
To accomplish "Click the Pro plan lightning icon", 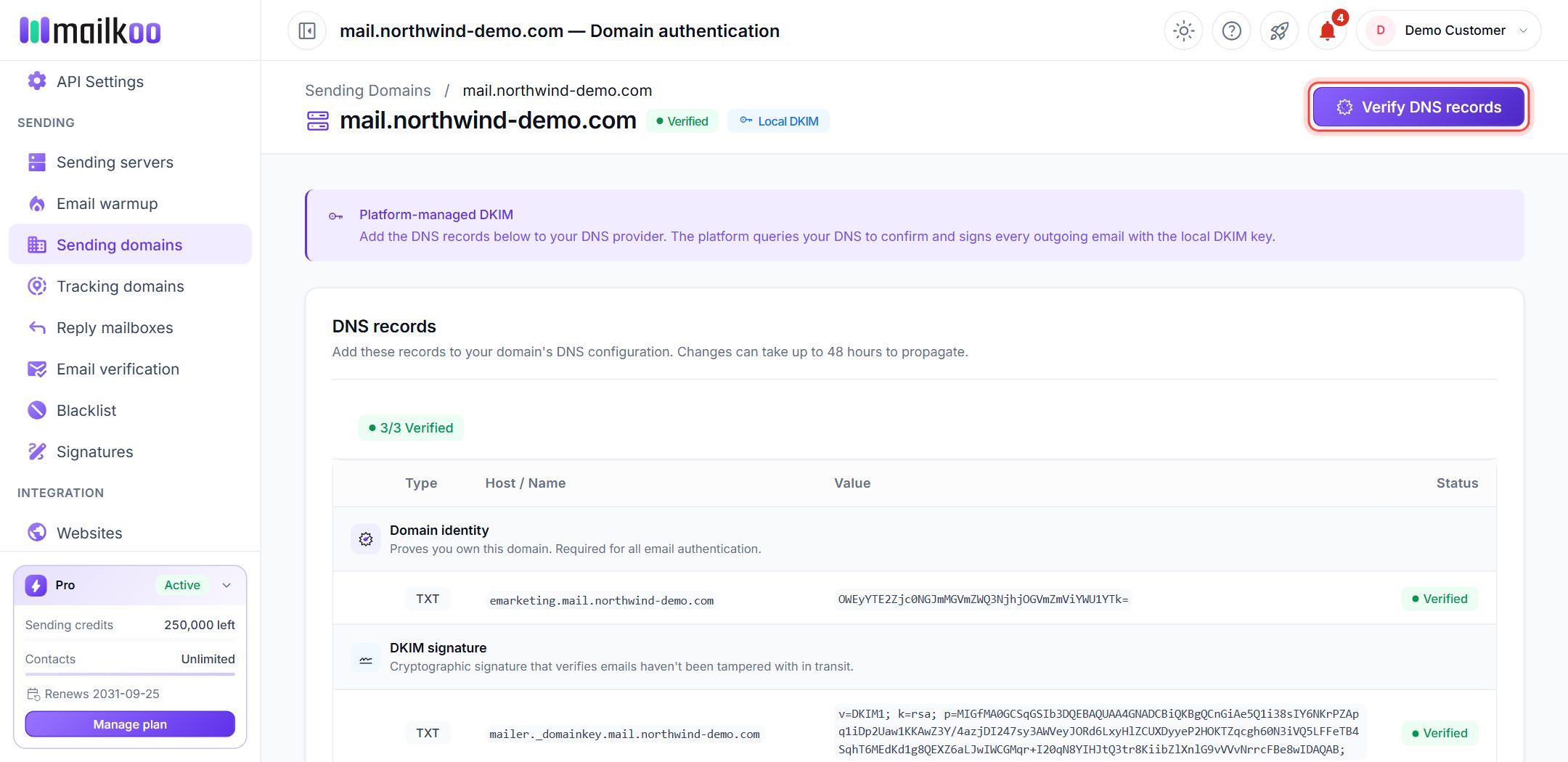I will (36, 585).
